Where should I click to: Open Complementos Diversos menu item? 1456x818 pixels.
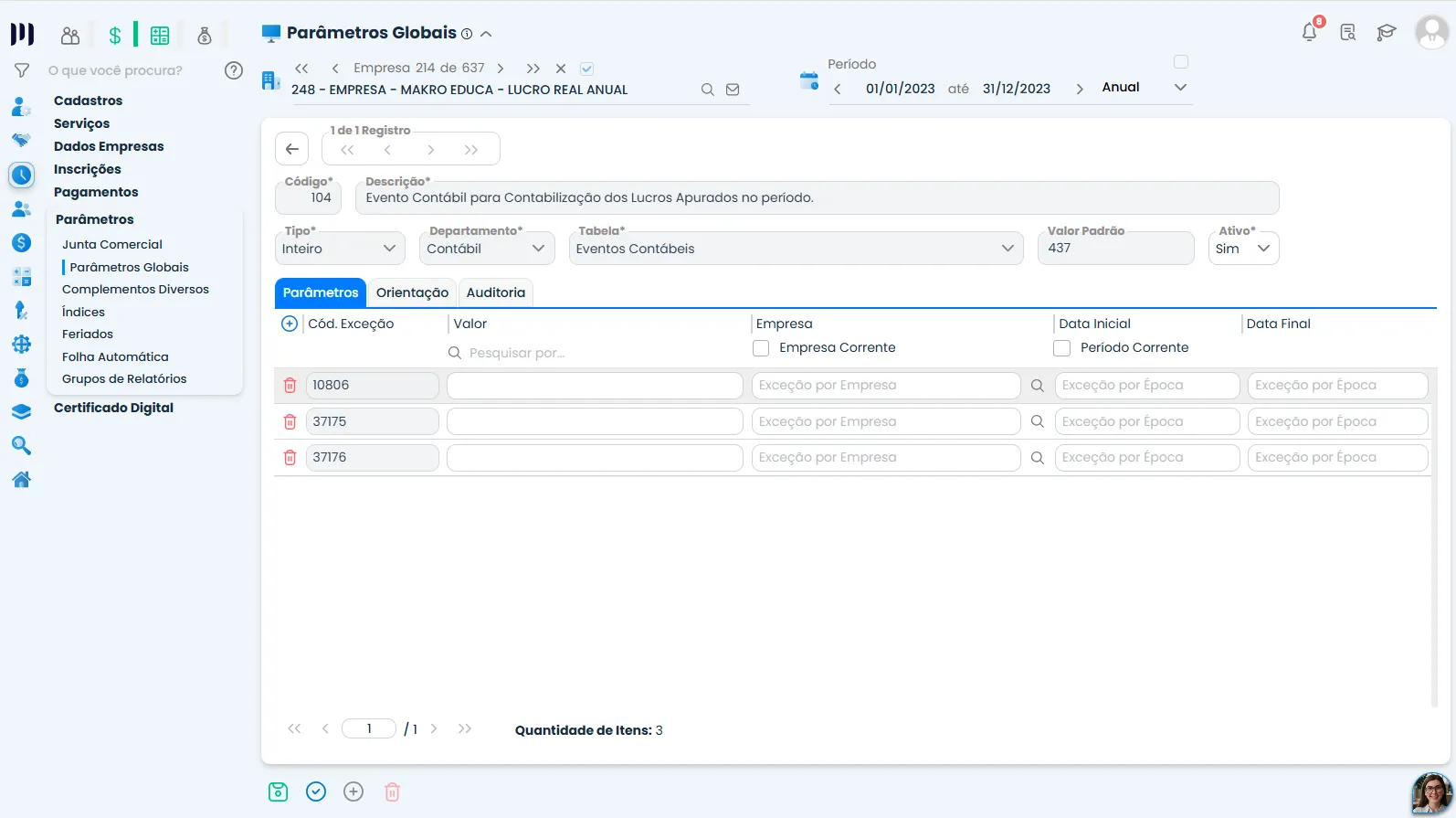[135, 290]
